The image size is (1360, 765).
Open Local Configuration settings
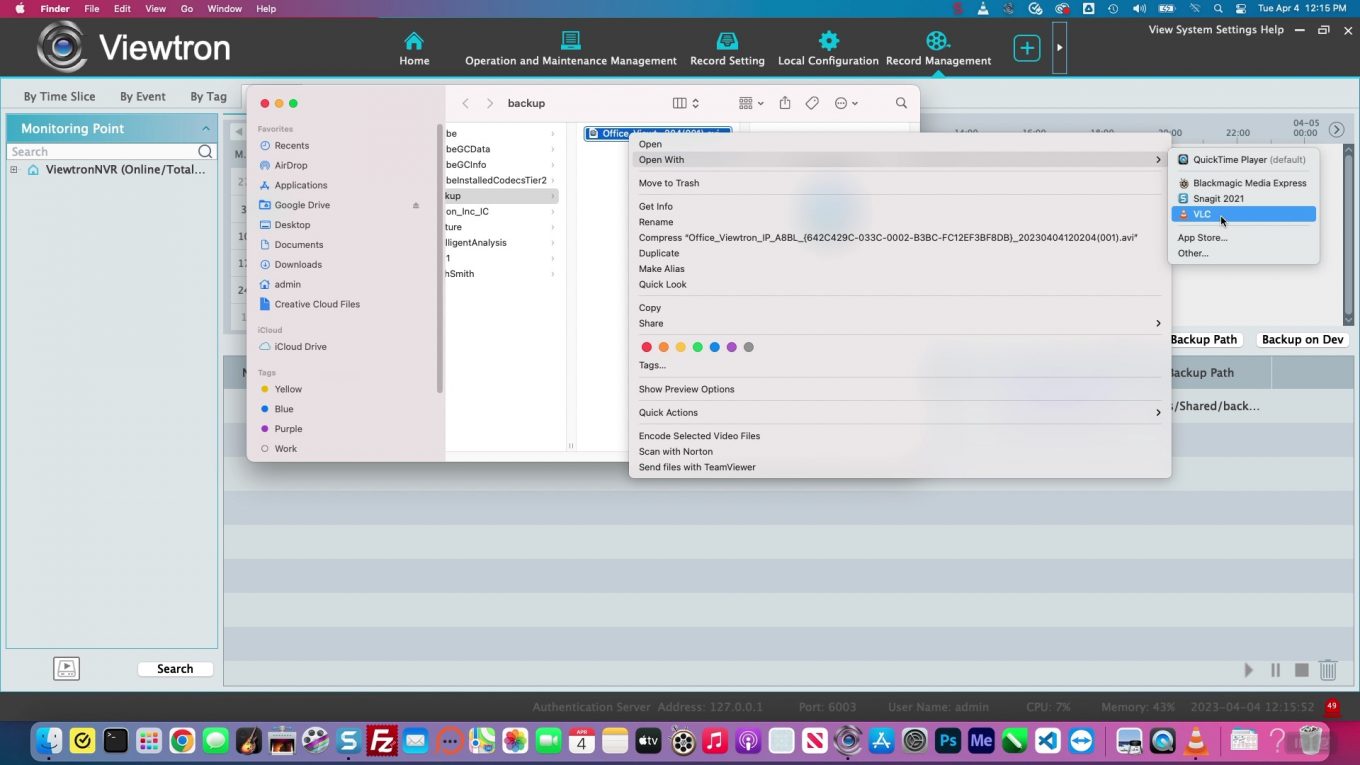click(x=828, y=47)
